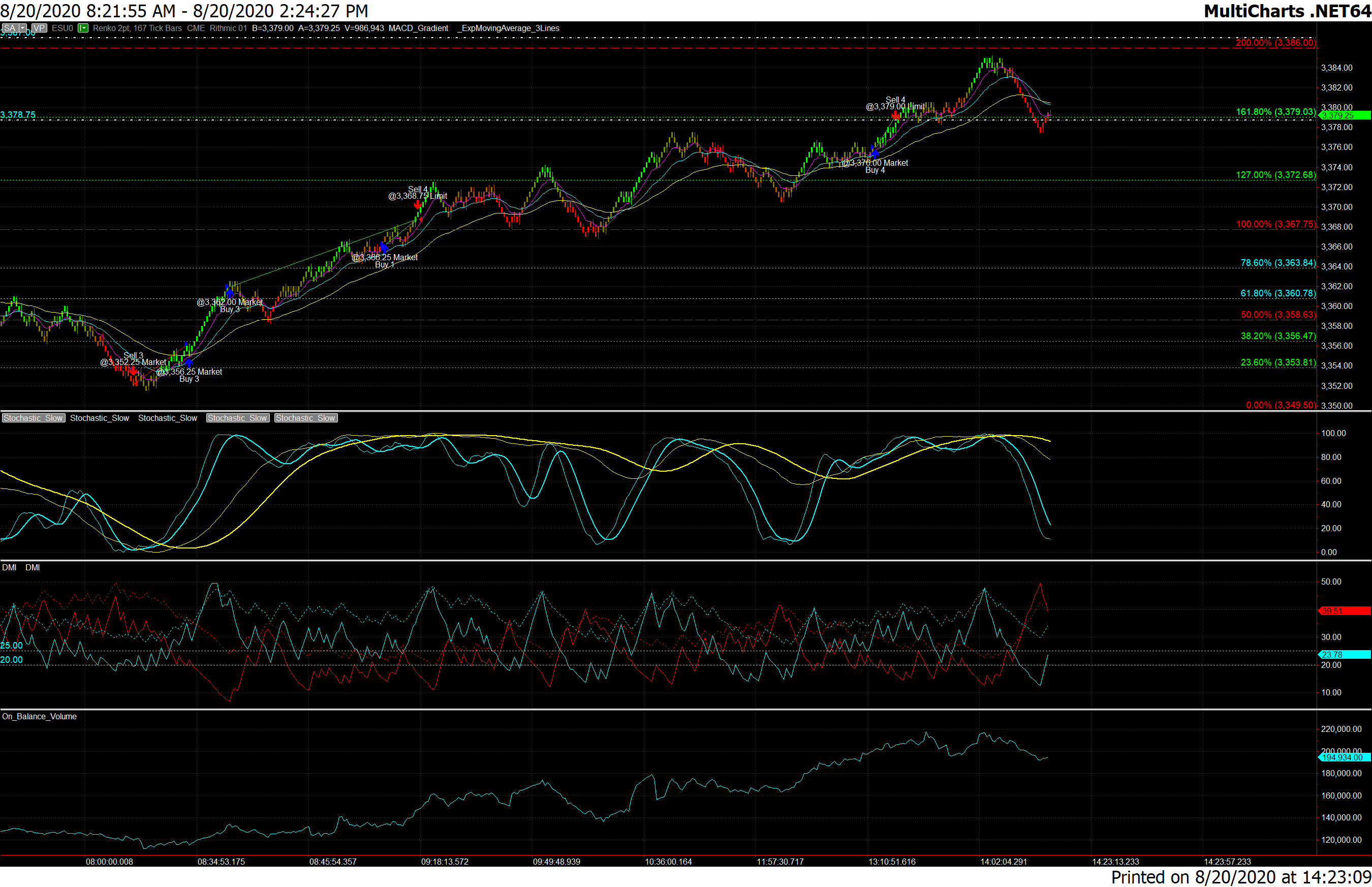Viewport: 1372px width, 887px height.
Task: Click the 13:10:51.616 time axis label
Action: (892, 862)
